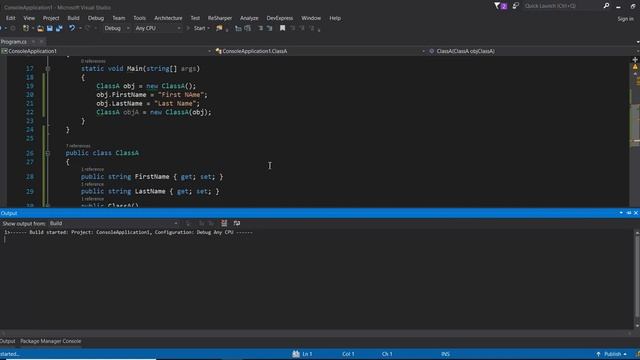Click the Build started output line
The image size is (640, 360).
(x=129, y=232)
